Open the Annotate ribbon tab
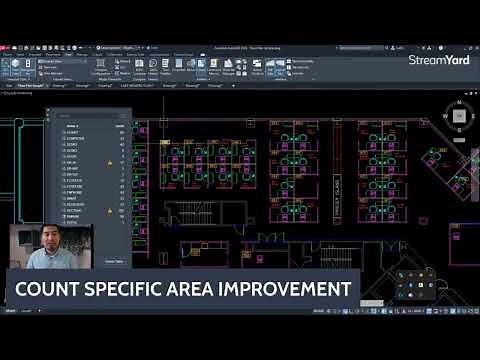 pyautogui.click(x=35, y=54)
